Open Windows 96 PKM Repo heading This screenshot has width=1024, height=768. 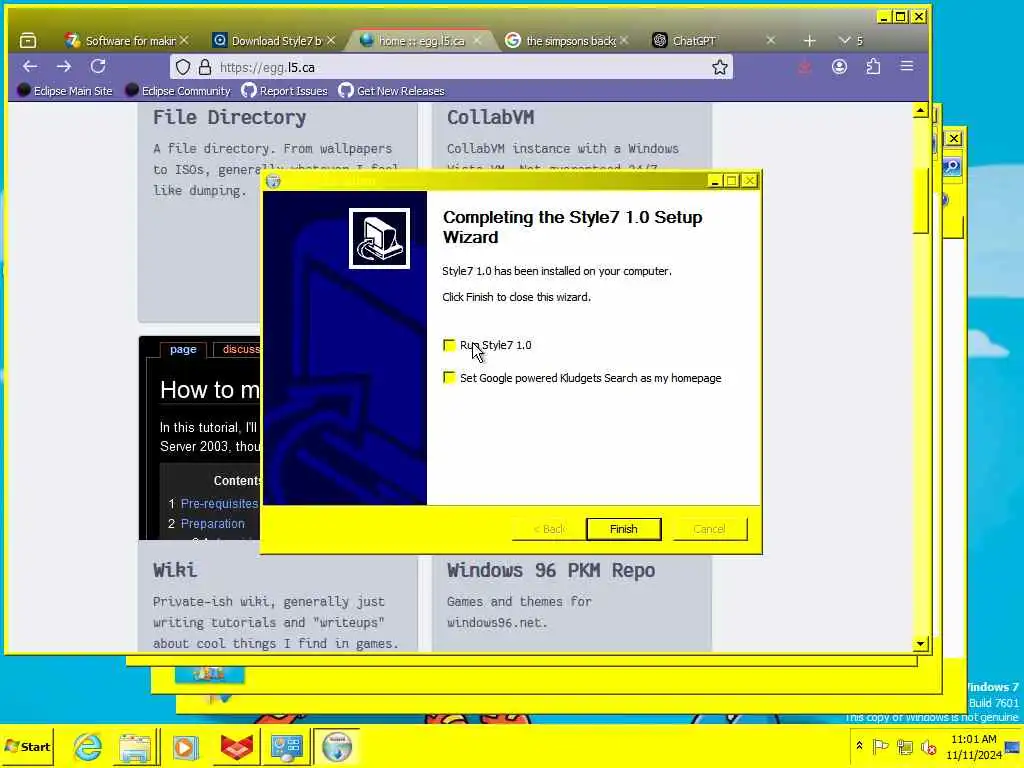(x=551, y=570)
